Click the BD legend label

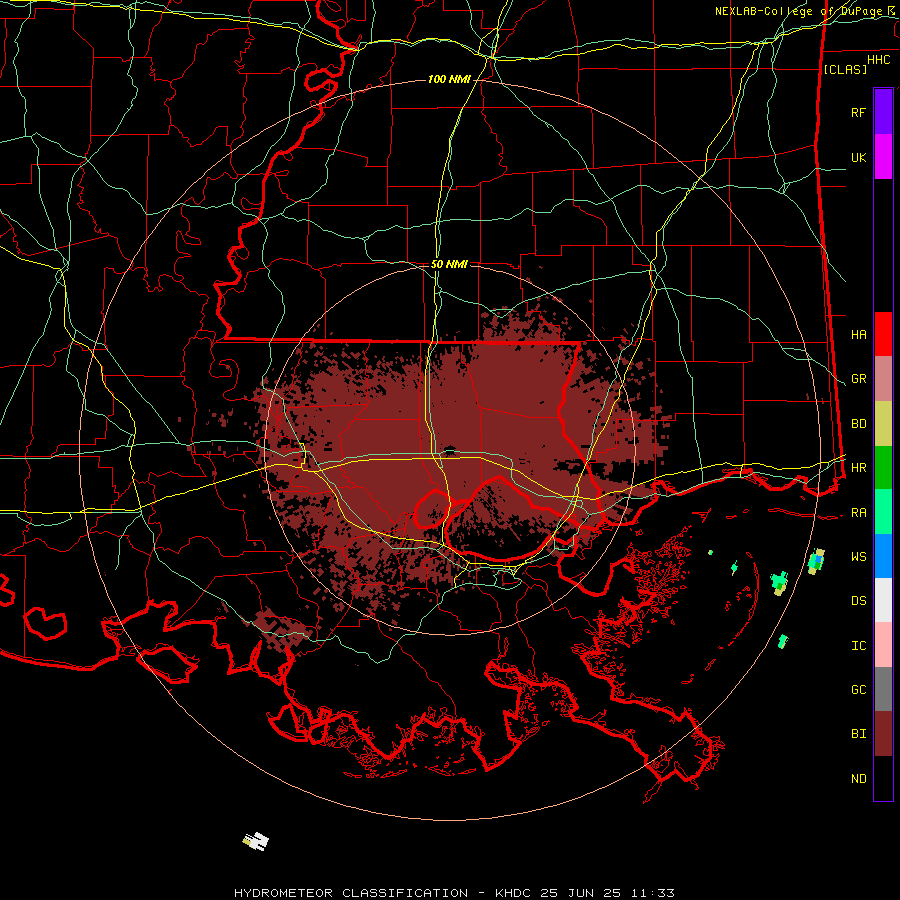[858, 424]
